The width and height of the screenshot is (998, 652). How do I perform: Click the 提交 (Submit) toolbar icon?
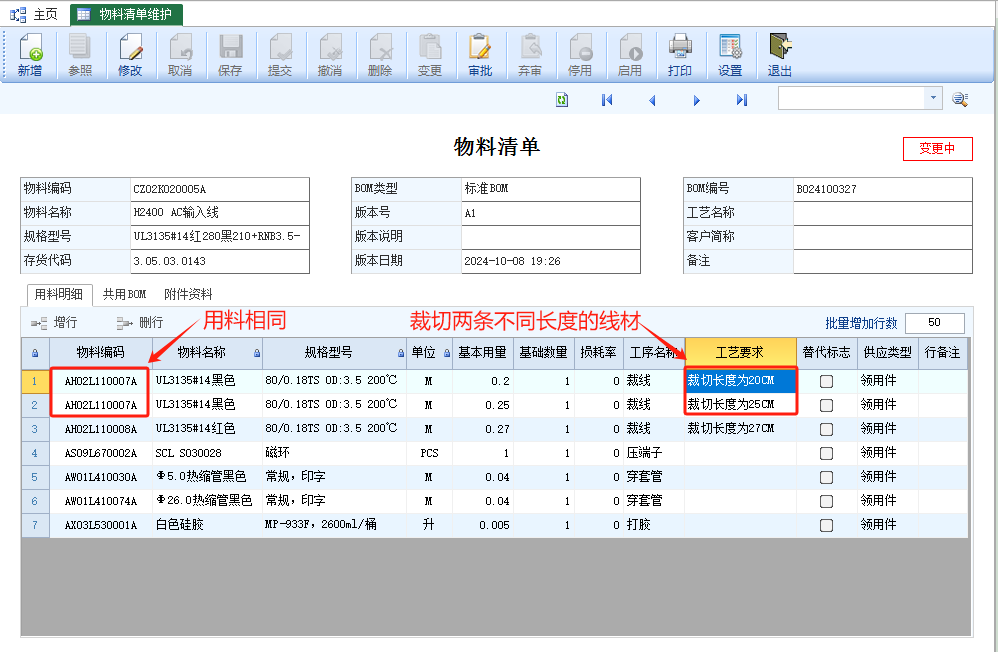280,55
